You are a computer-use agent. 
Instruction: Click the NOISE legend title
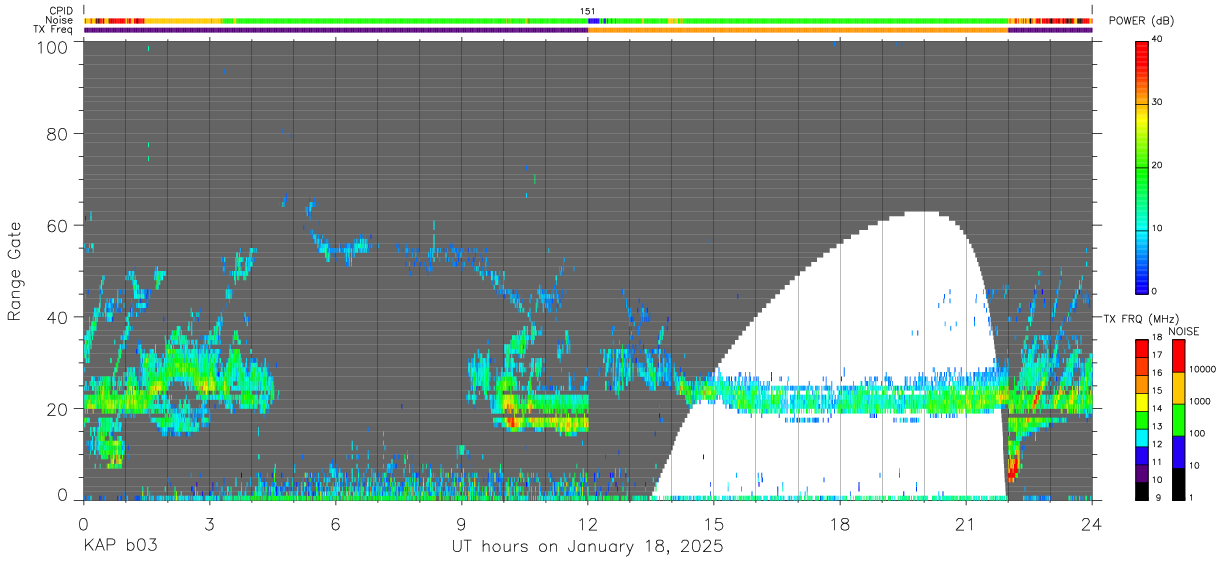pyautogui.click(x=1185, y=331)
